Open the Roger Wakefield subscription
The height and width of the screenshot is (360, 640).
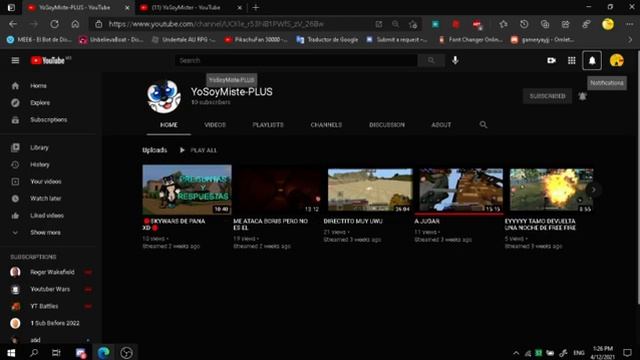pyautogui.click(x=51, y=272)
